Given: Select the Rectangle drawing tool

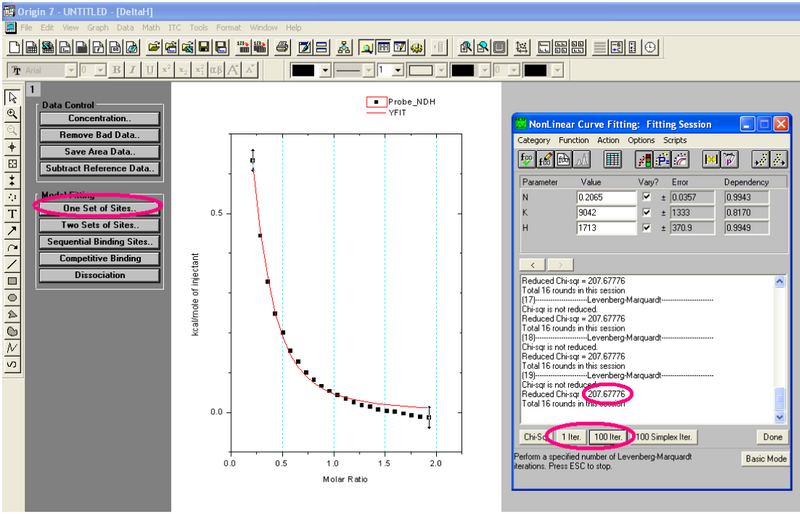Looking at the screenshot, I should (12, 281).
